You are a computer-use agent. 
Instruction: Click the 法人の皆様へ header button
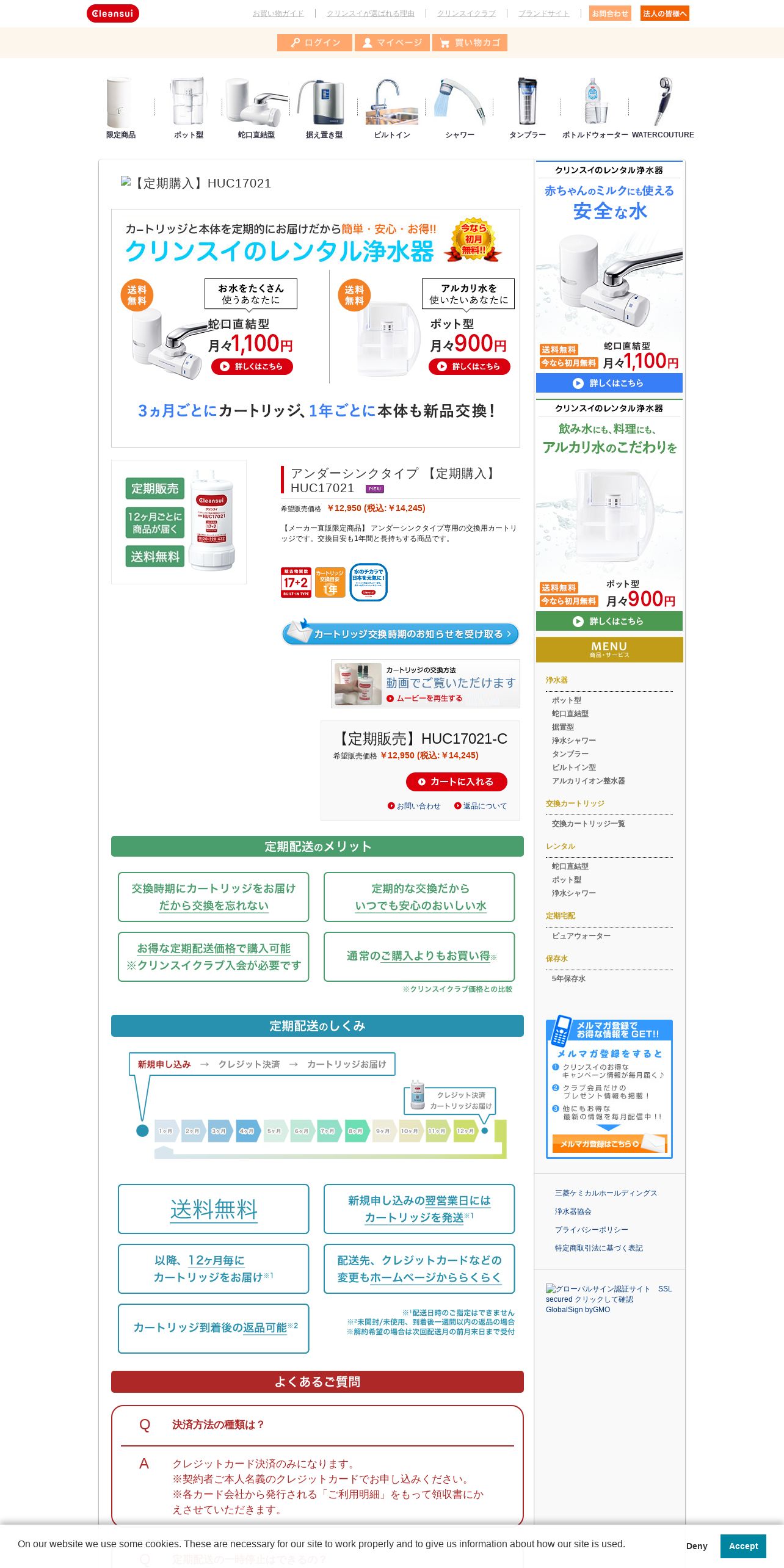coord(665,13)
